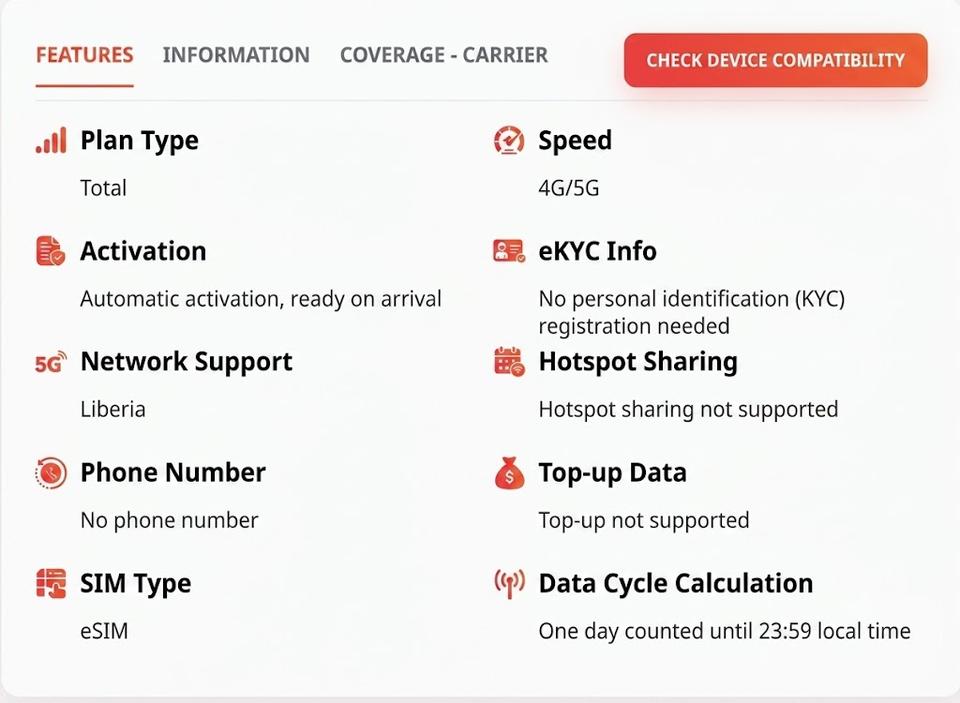Click the 4G/5G speed value
Viewport: 960px width, 703px height.
click(568, 188)
